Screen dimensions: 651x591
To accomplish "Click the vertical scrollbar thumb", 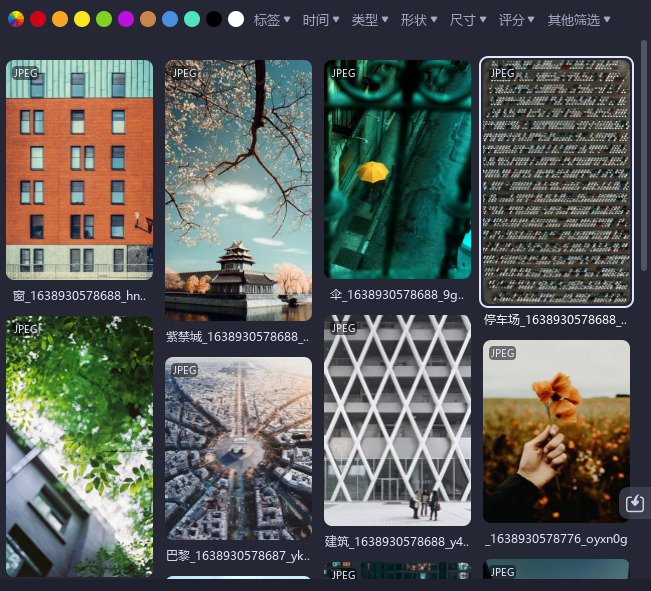I will click(644, 156).
